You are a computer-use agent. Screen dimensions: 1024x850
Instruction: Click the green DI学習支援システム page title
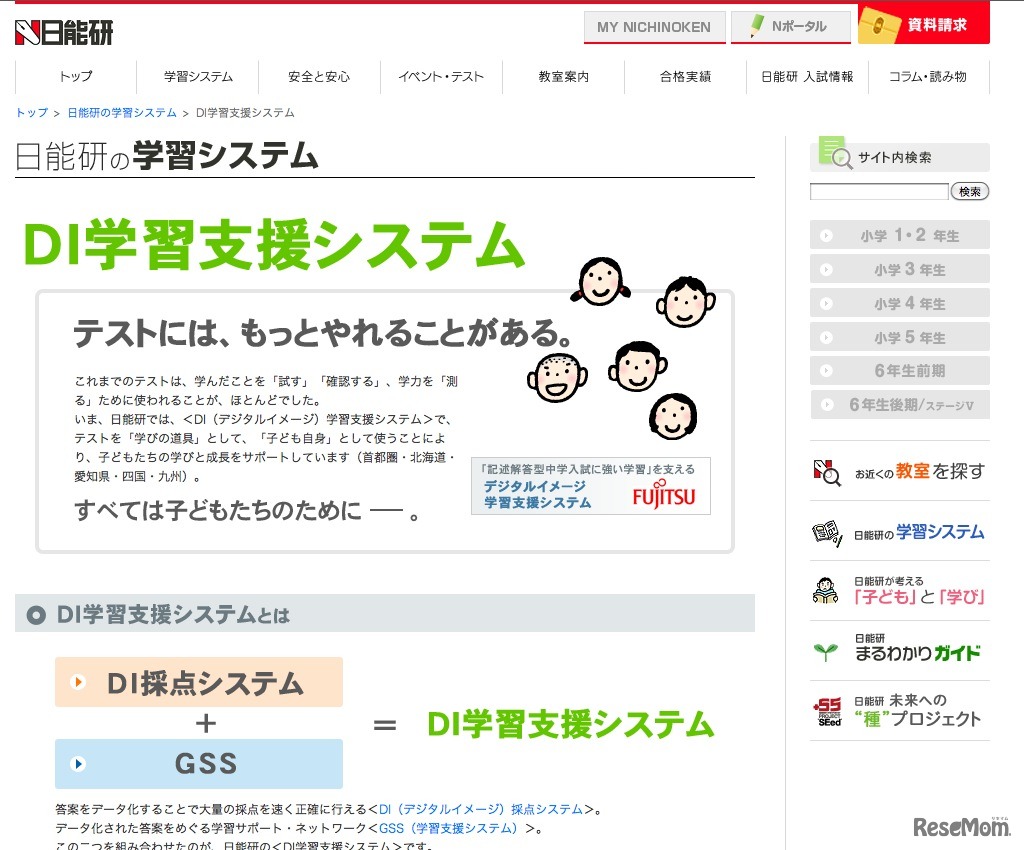pyautogui.click(x=274, y=245)
